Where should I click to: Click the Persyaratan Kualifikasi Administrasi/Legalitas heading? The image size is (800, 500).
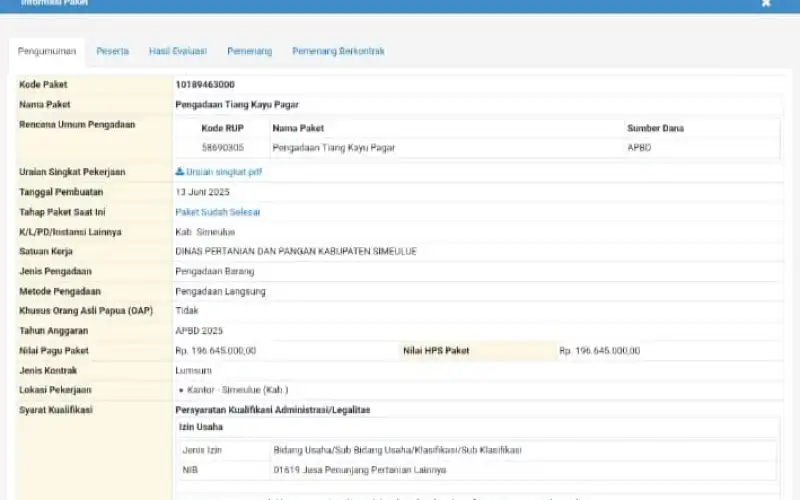[x=272, y=410]
